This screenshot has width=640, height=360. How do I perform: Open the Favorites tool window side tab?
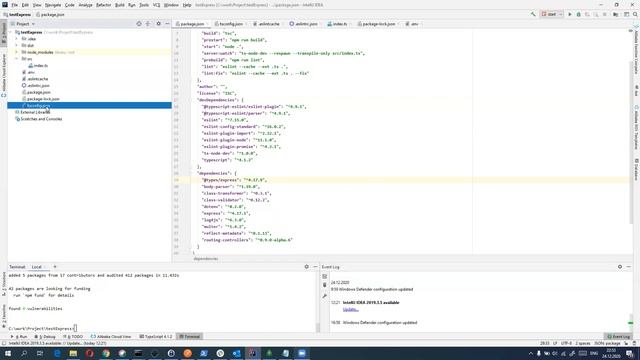[x=4, y=316]
